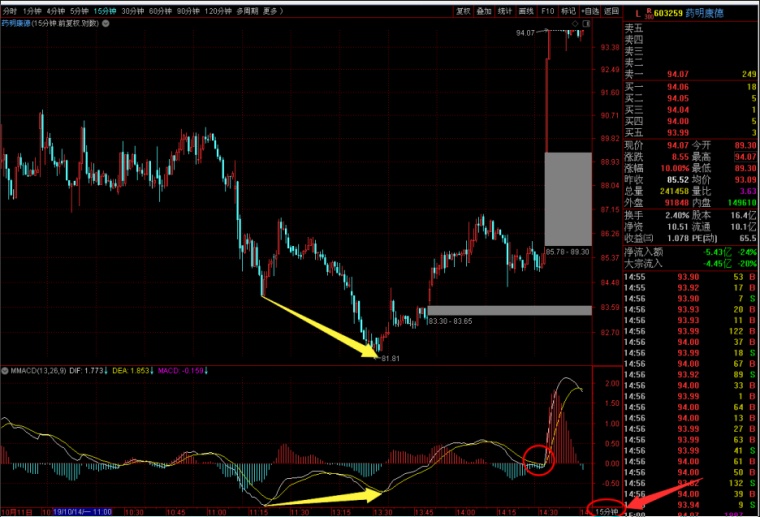760x517 pixels.
Task: Click the gray 85.78 - 89.30 gap box
Action: point(568,199)
